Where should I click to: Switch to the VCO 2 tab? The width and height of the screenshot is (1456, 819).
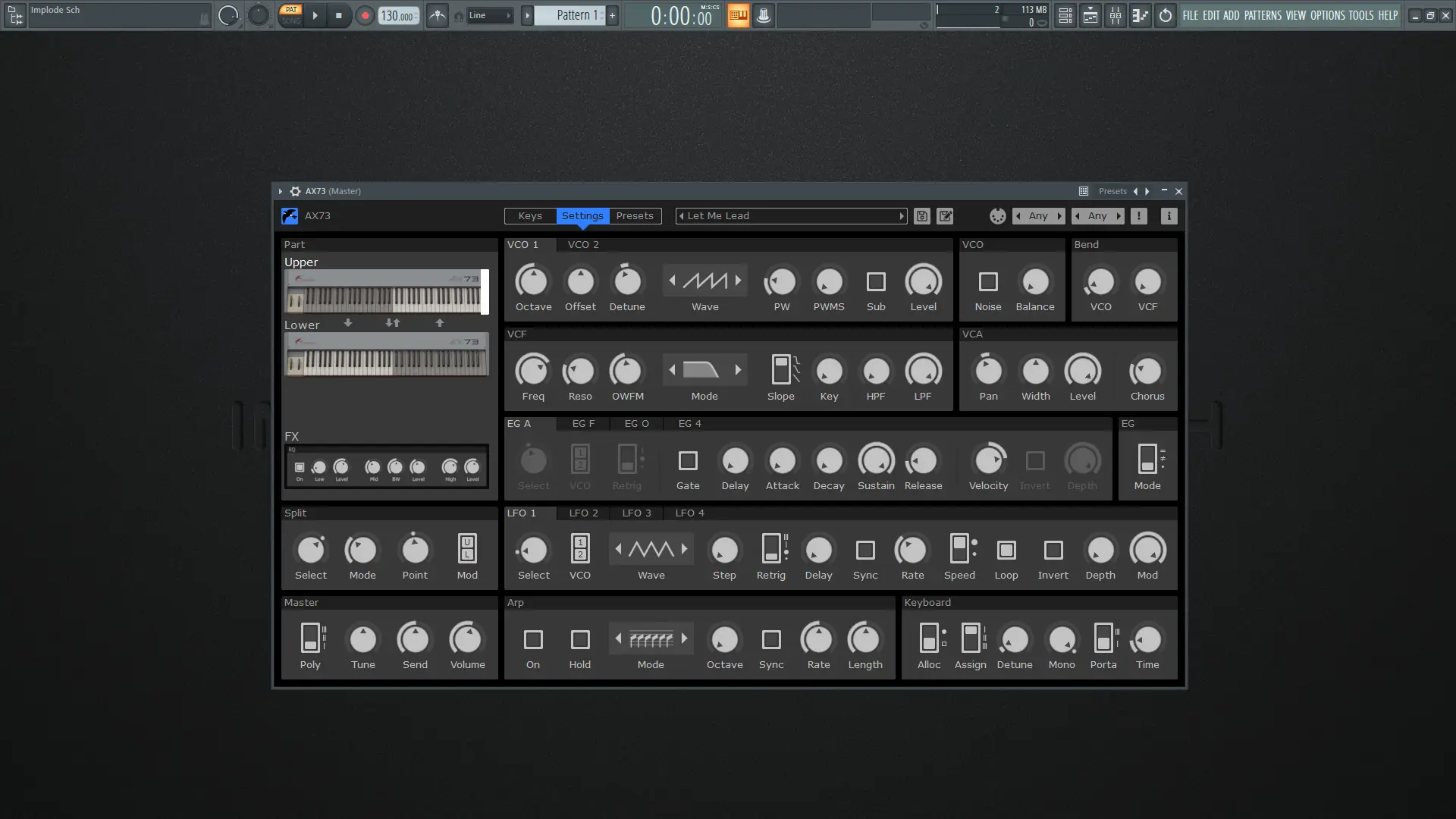click(x=583, y=245)
